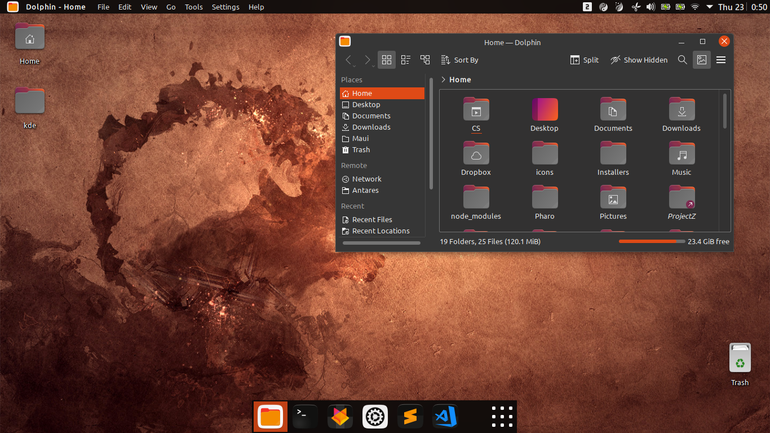The image size is (770, 433).
Task: Switch to Compact view mode
Action: [x=406, y=60]
